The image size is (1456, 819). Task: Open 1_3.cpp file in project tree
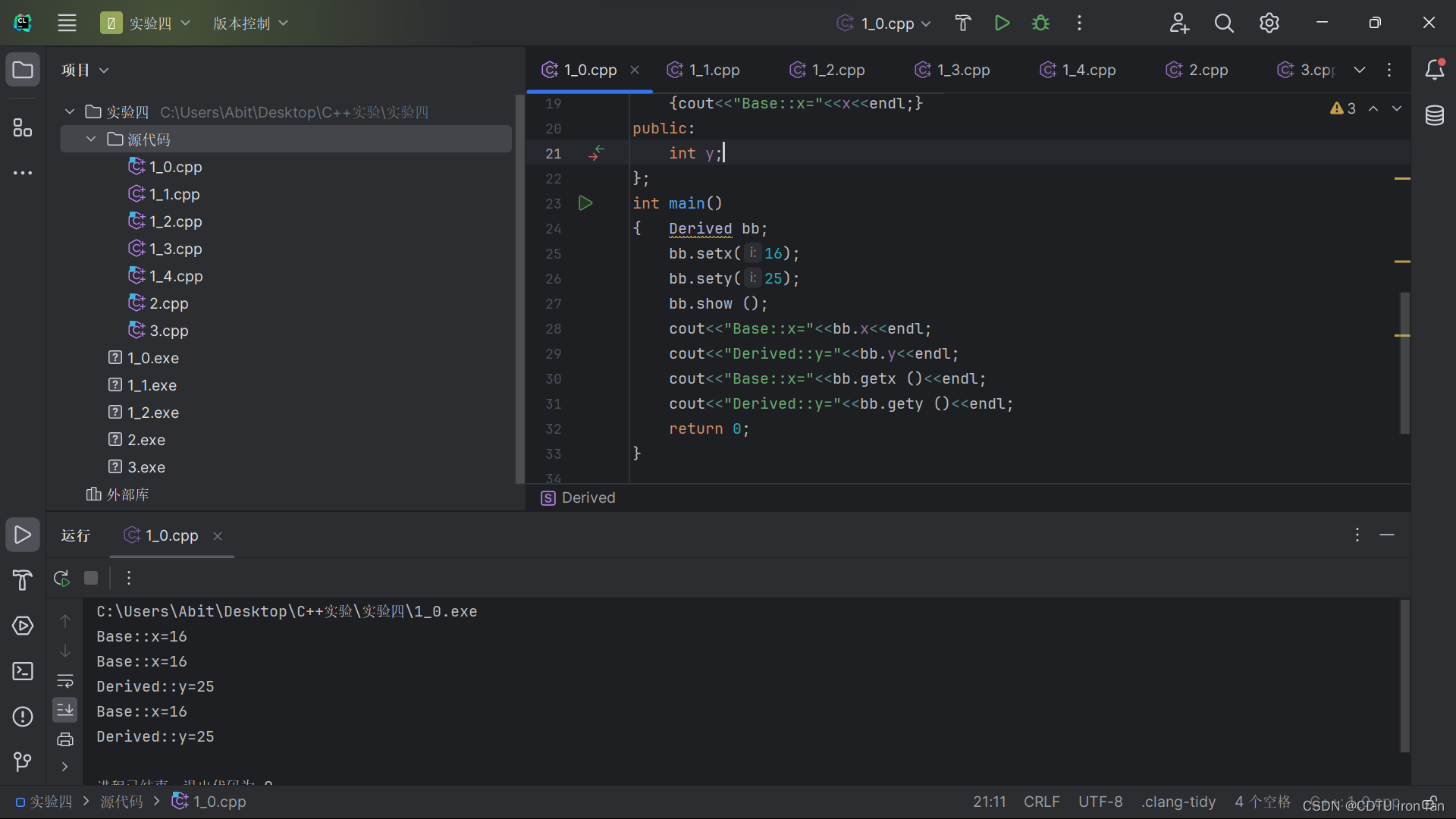pos(175,249)
